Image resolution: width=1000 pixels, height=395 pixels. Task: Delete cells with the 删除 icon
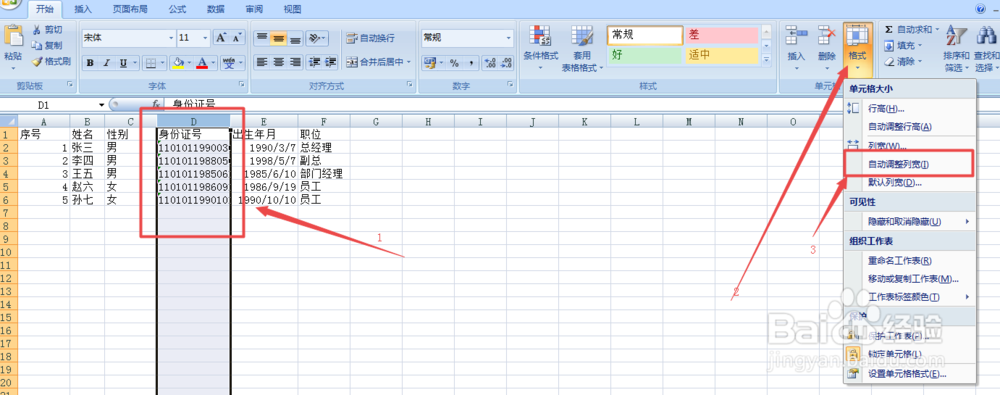click(x=827, y=35)
